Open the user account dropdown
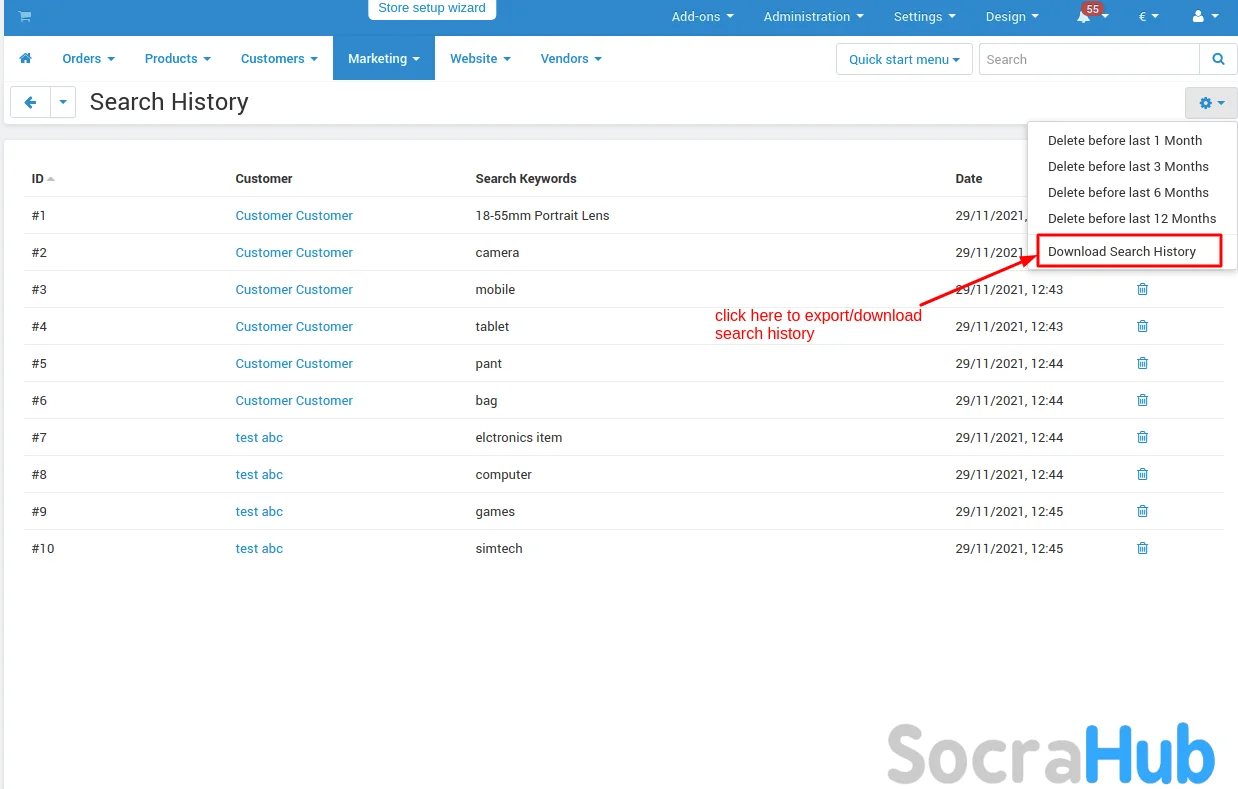 click(x=1205, y=17)
